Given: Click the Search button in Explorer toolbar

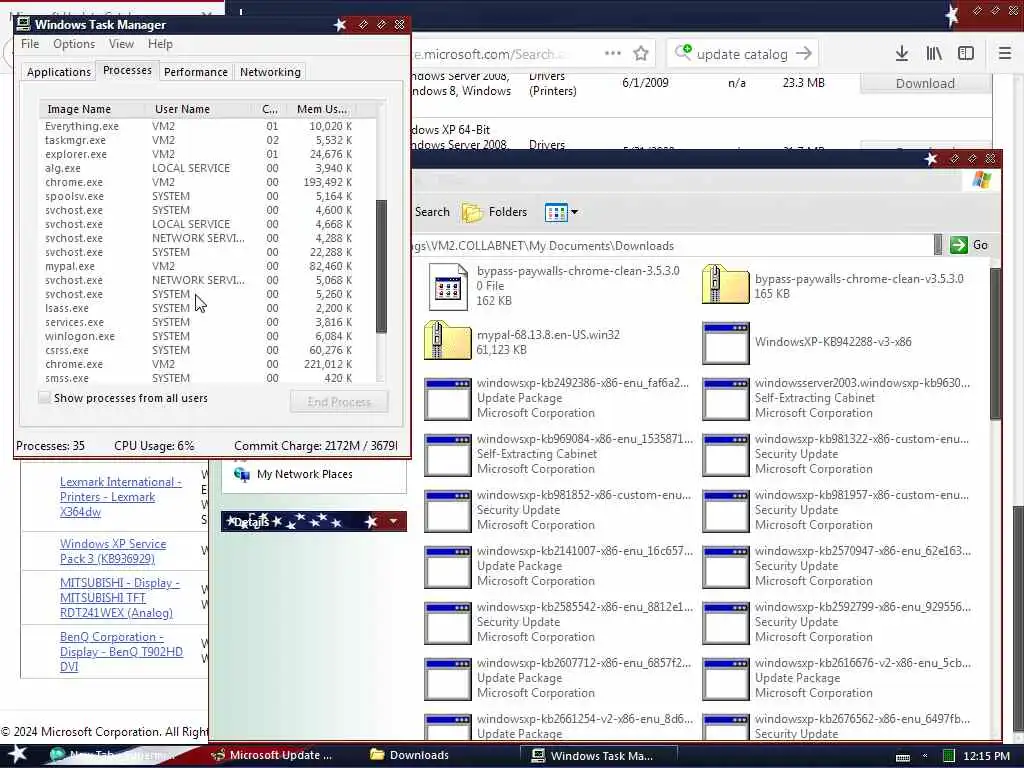Looking at the screenshot, I should click(432, 212).
